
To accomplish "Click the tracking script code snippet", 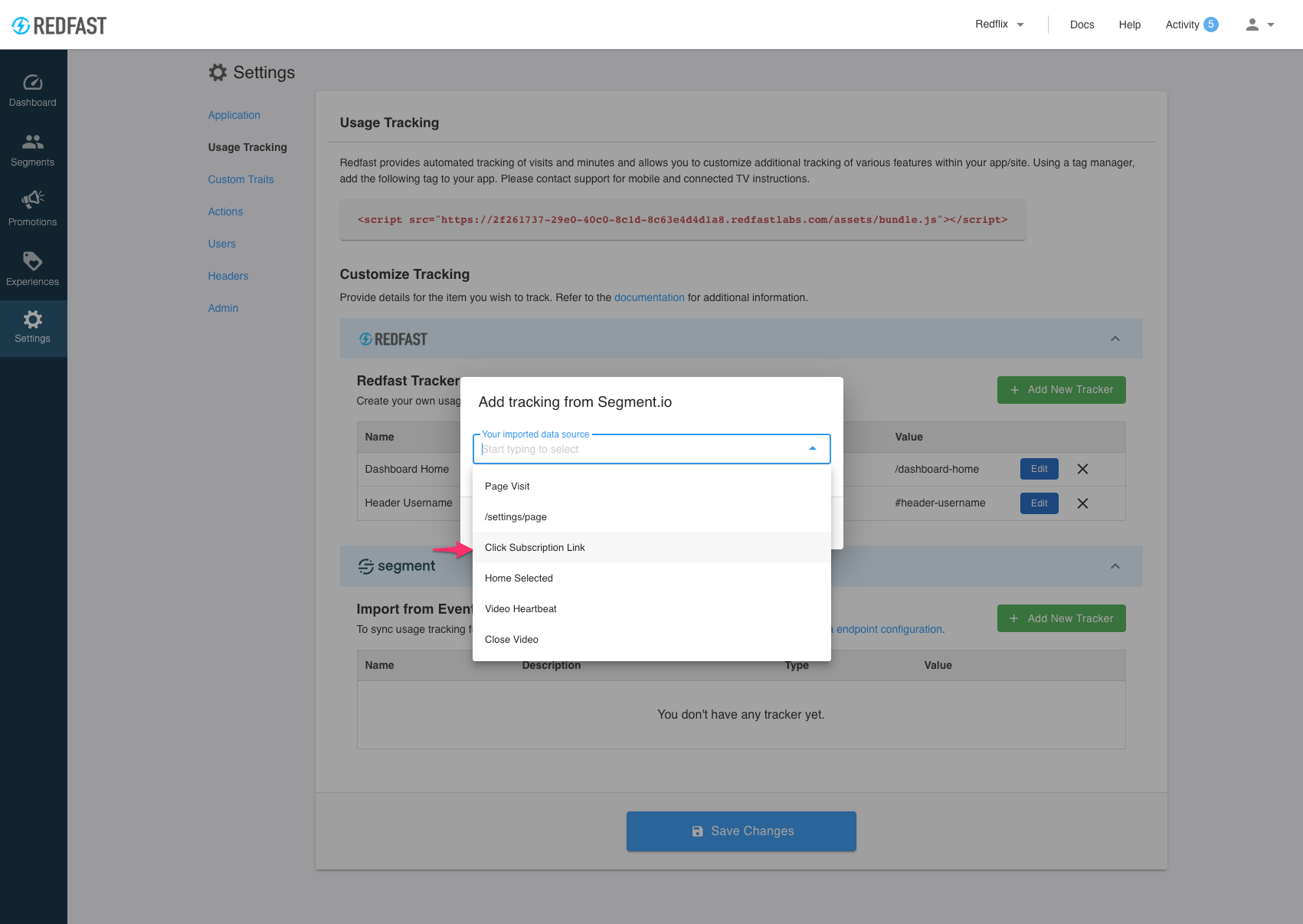I will point(683,220).
